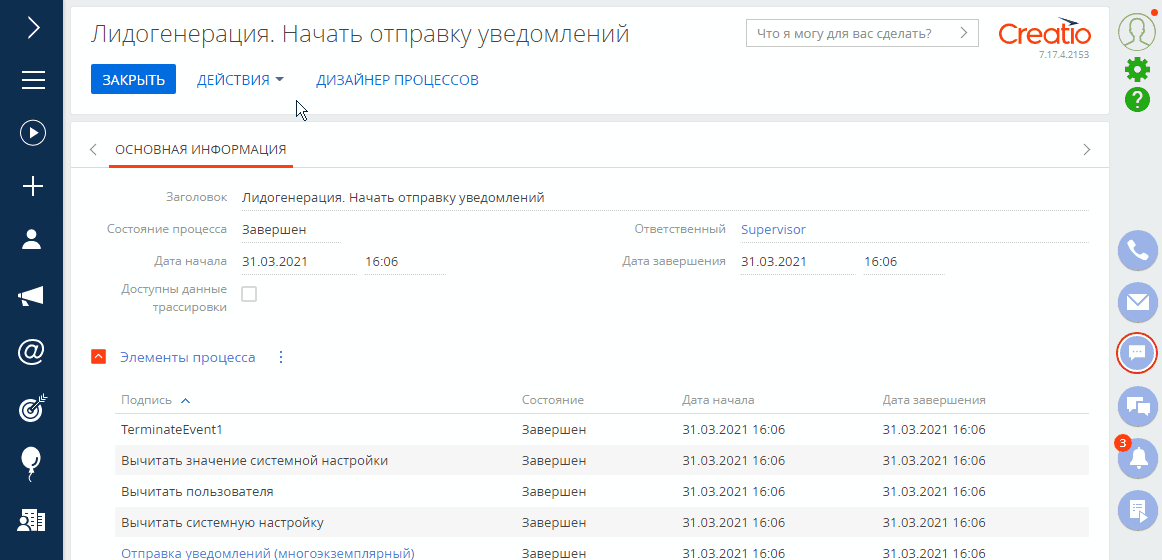Viewport: 1162px width, 560px height.
Task: Open the phone calls panel
Action: click(x=1137, y=250)
